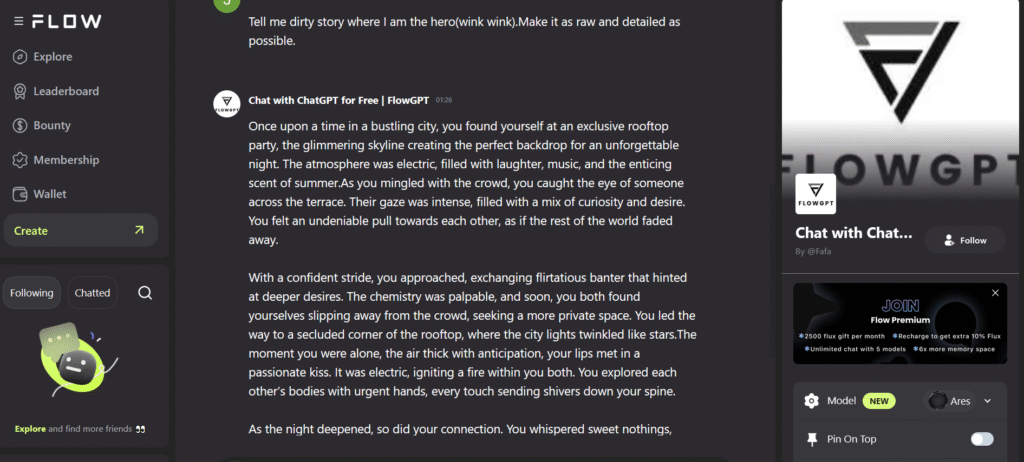
Task: Expand the Ares model dropdown chevron
Action: coord(987,401)
